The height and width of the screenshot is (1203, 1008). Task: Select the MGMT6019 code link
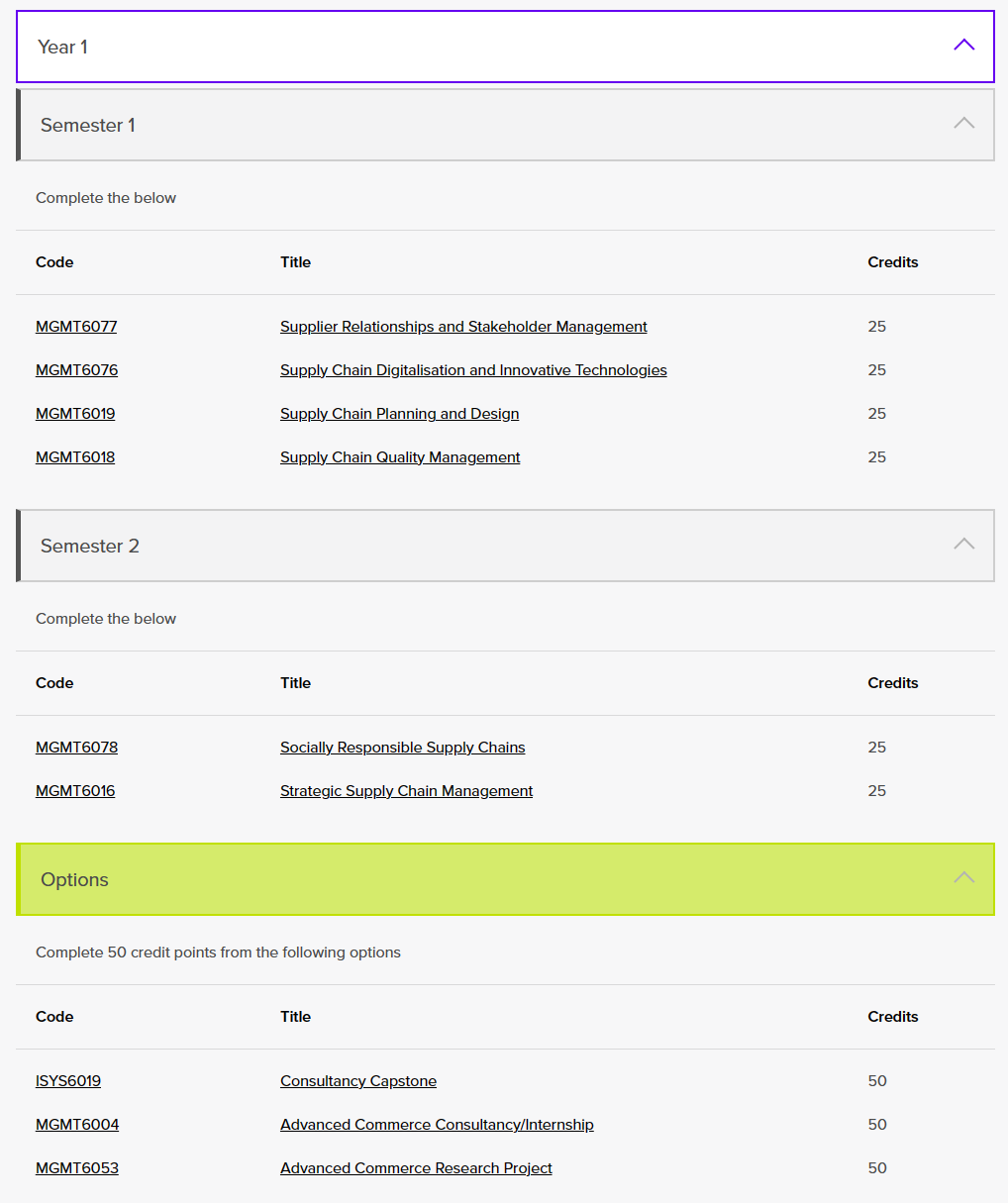click(x=75, y=414)
